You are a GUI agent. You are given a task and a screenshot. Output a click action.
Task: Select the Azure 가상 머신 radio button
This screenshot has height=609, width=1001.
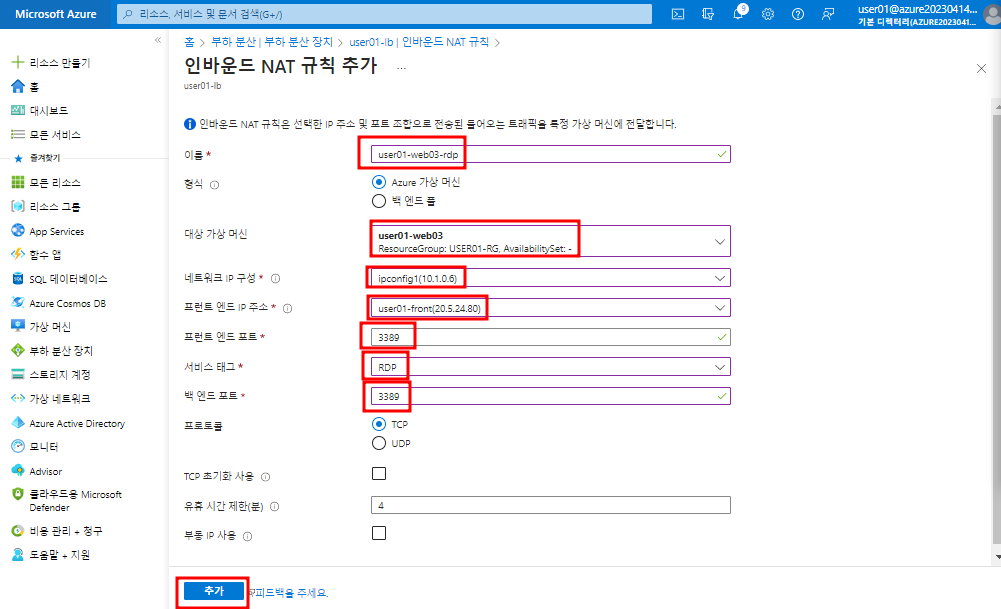[x=379, y=182]
